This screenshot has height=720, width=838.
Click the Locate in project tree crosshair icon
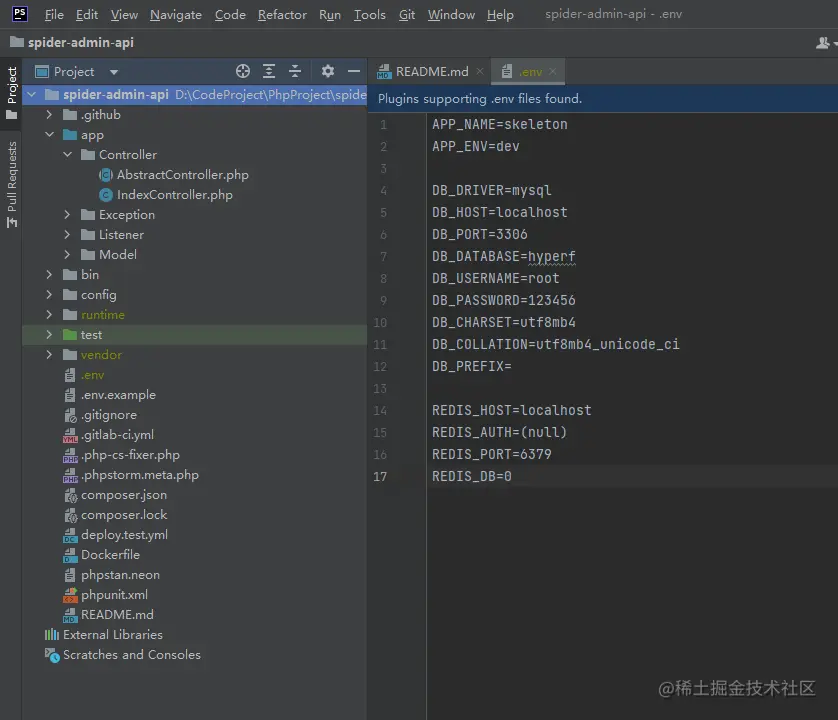click(243, 71)
